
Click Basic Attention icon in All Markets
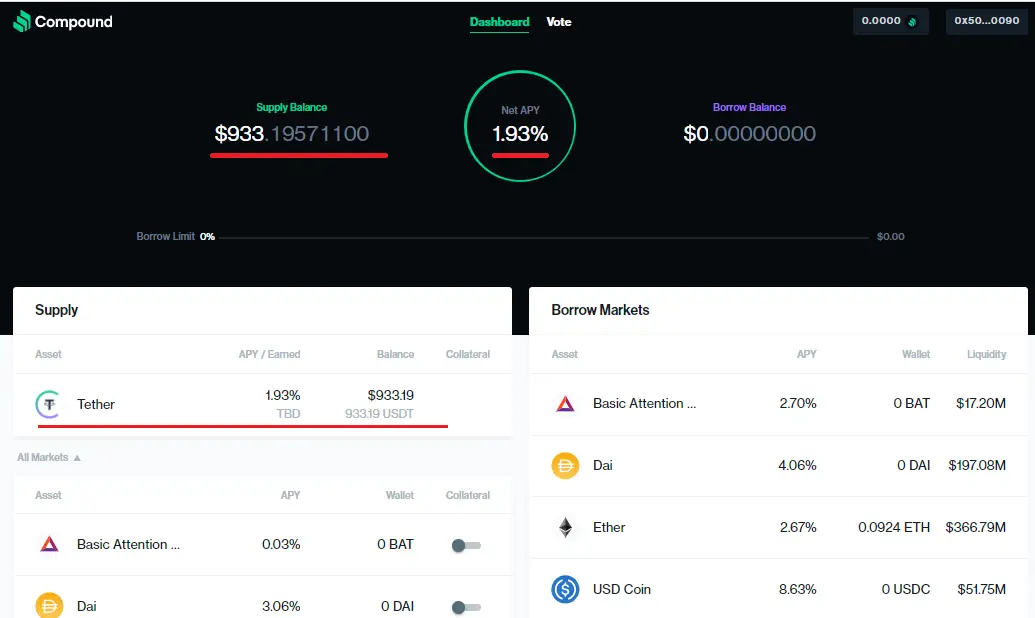pyautogui.click(x=50, y=544)
